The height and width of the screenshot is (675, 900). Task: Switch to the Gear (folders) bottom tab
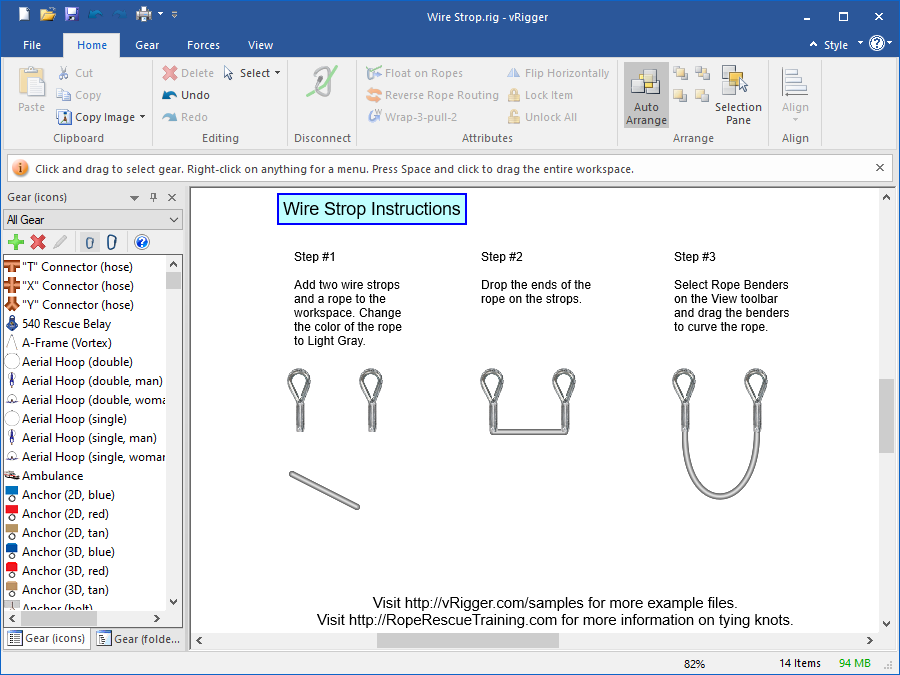(x=139, y=639)
